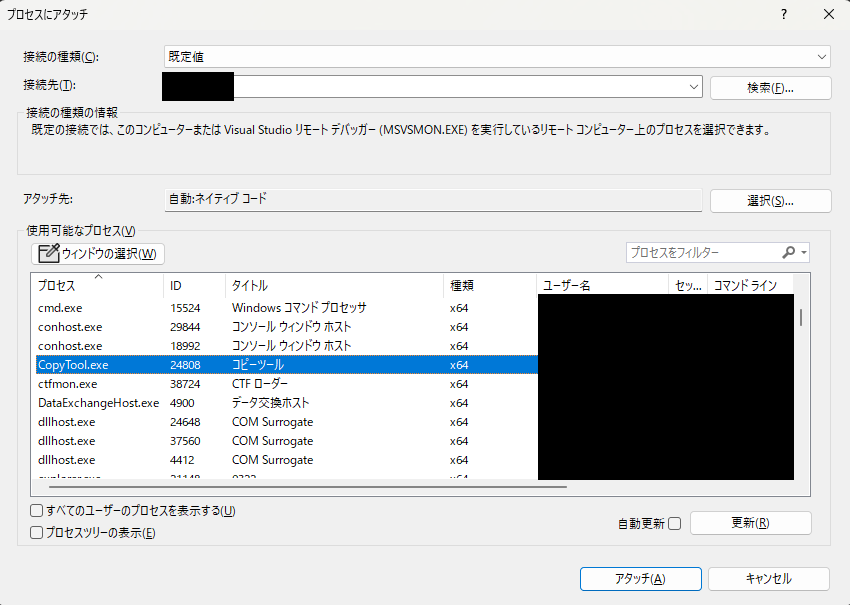Click the Find button next to connection target
This screenshot has width=850, height=605.
tap(770, 88)
